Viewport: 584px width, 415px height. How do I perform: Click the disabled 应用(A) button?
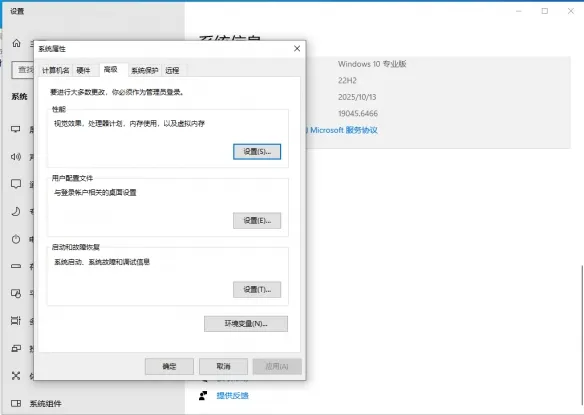277,367
